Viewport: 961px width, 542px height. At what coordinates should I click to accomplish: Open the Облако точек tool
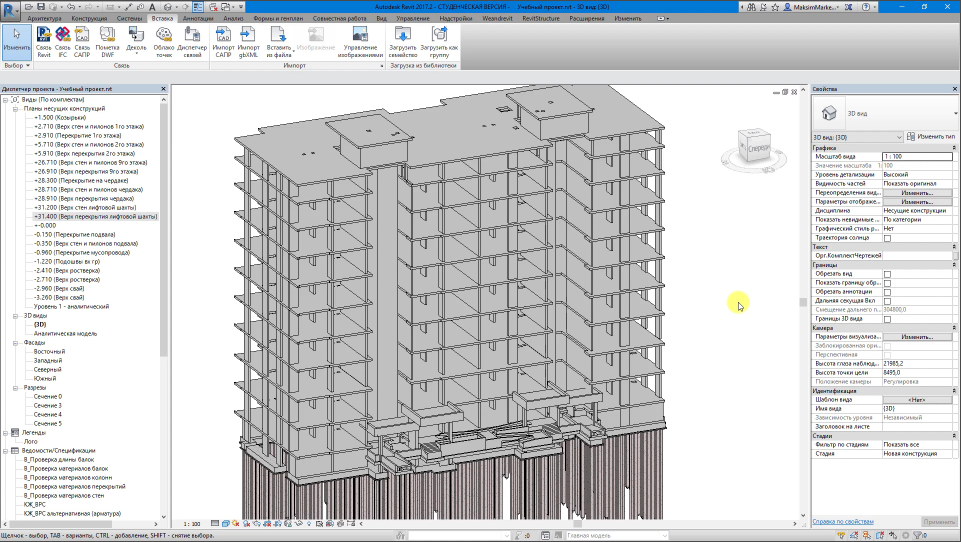coord(164,42)
